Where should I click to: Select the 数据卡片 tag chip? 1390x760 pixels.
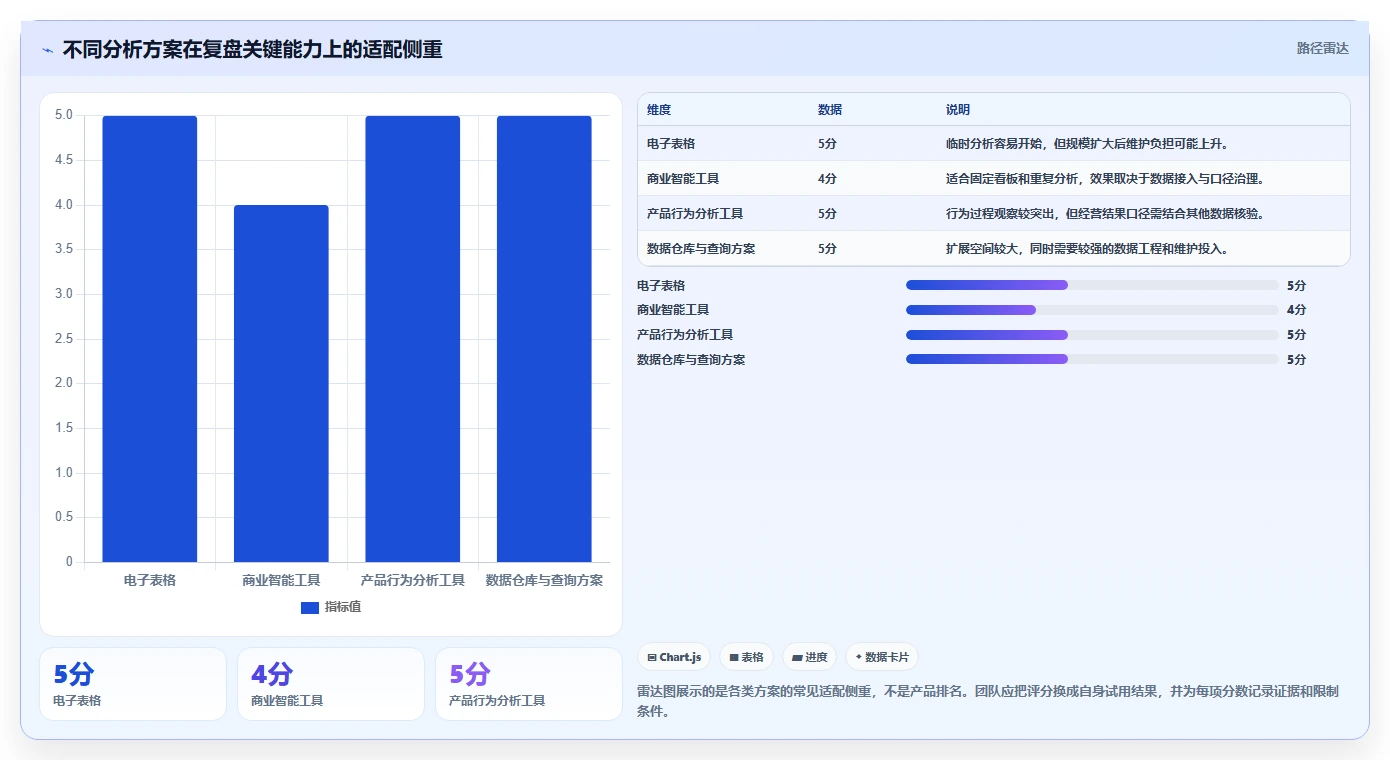(881, 657)
